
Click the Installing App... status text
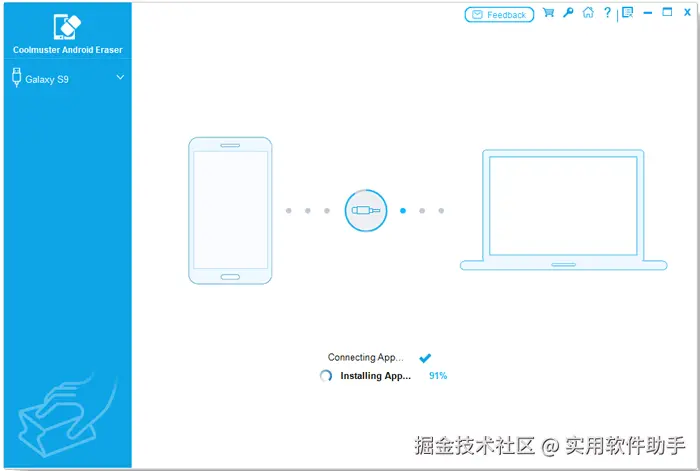coord(375,376)
